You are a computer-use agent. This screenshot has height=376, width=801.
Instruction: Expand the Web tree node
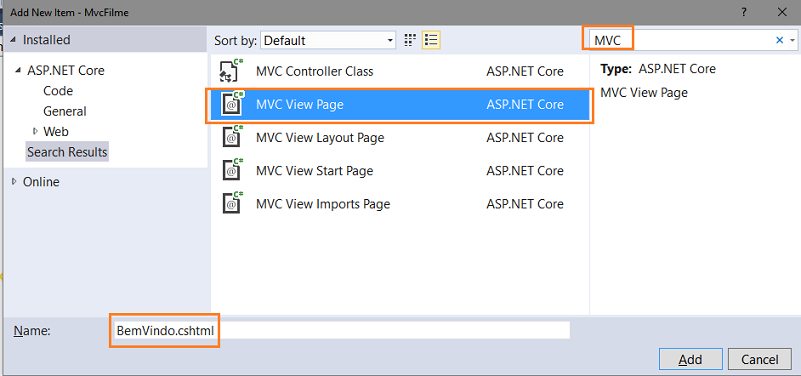[x=35, y=131]
